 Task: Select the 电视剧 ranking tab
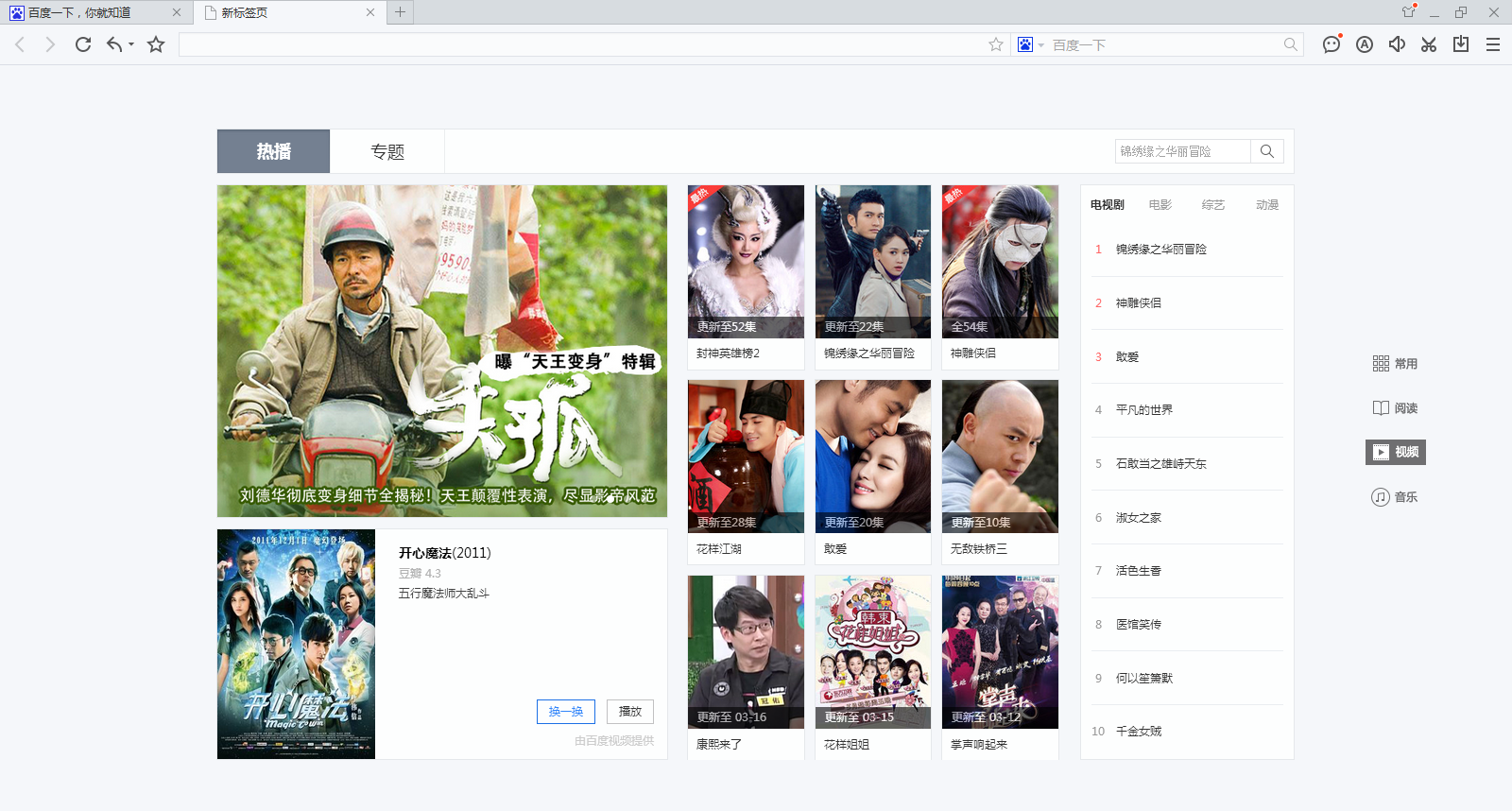click(1108, 205)
